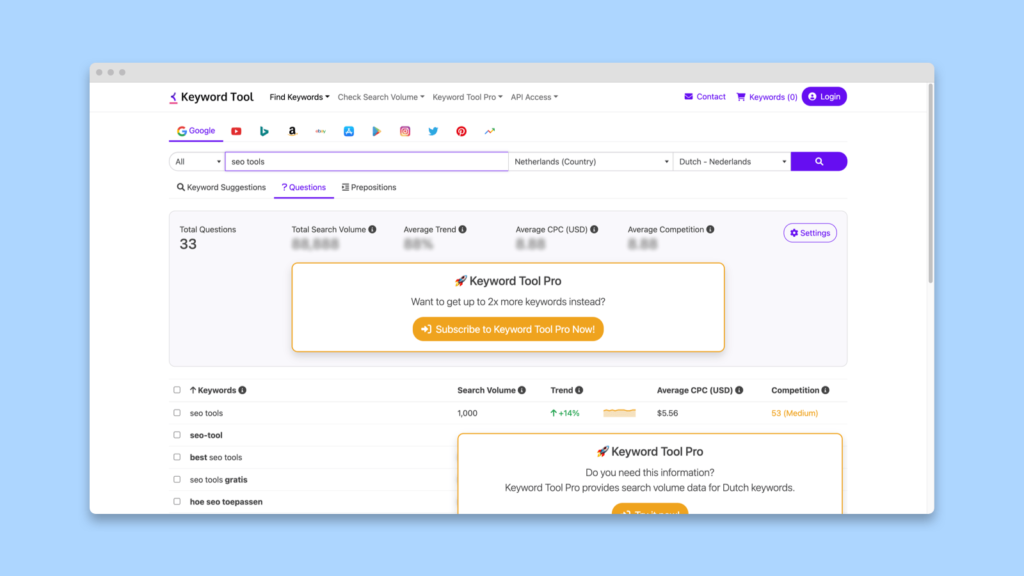The height and width of the screenshot is (576, 1024).
Task: Open the App Store keyword source icon
Action: 349,131
